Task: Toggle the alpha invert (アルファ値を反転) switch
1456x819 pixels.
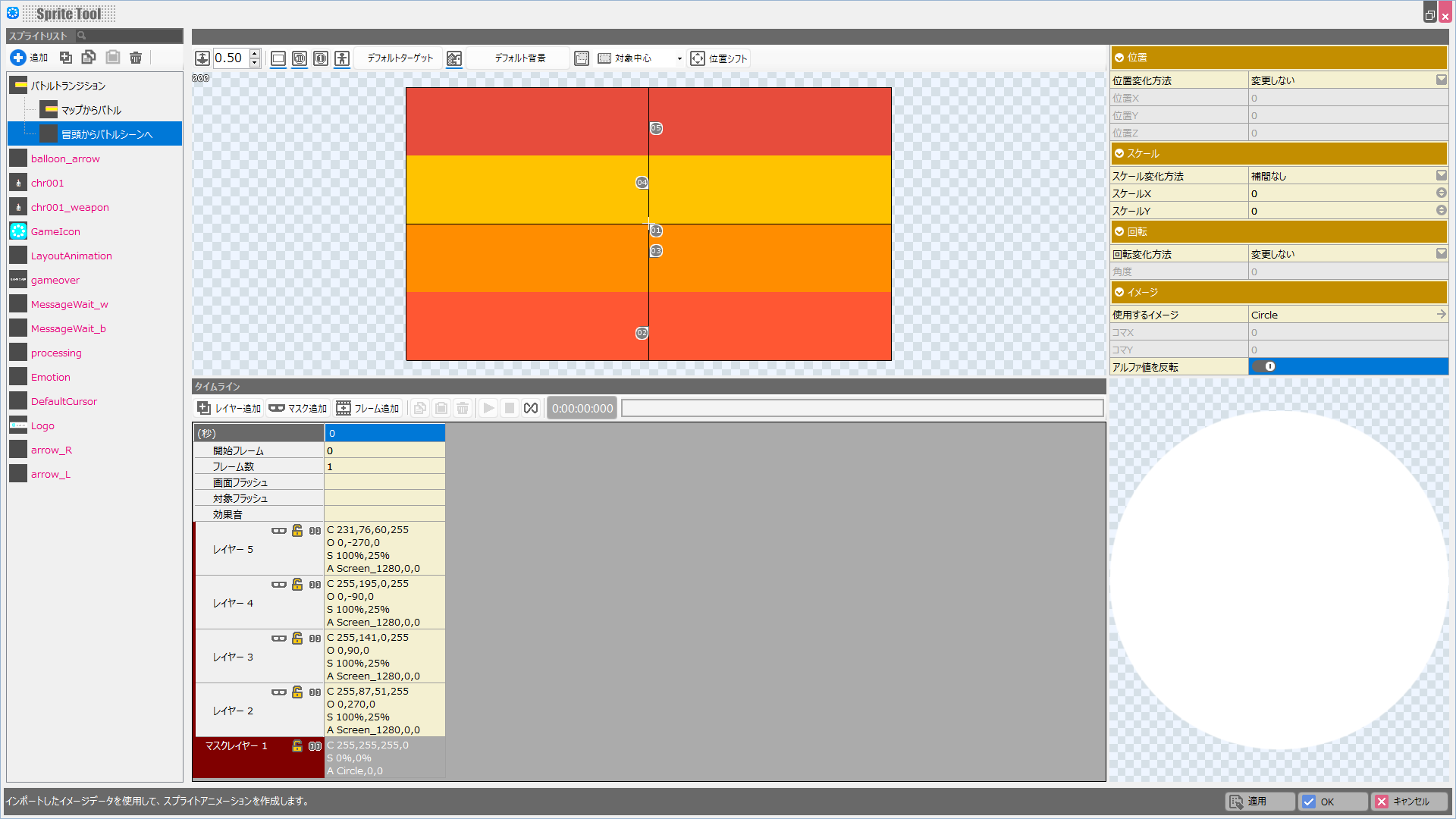Action: click(x=1265, y=367)
